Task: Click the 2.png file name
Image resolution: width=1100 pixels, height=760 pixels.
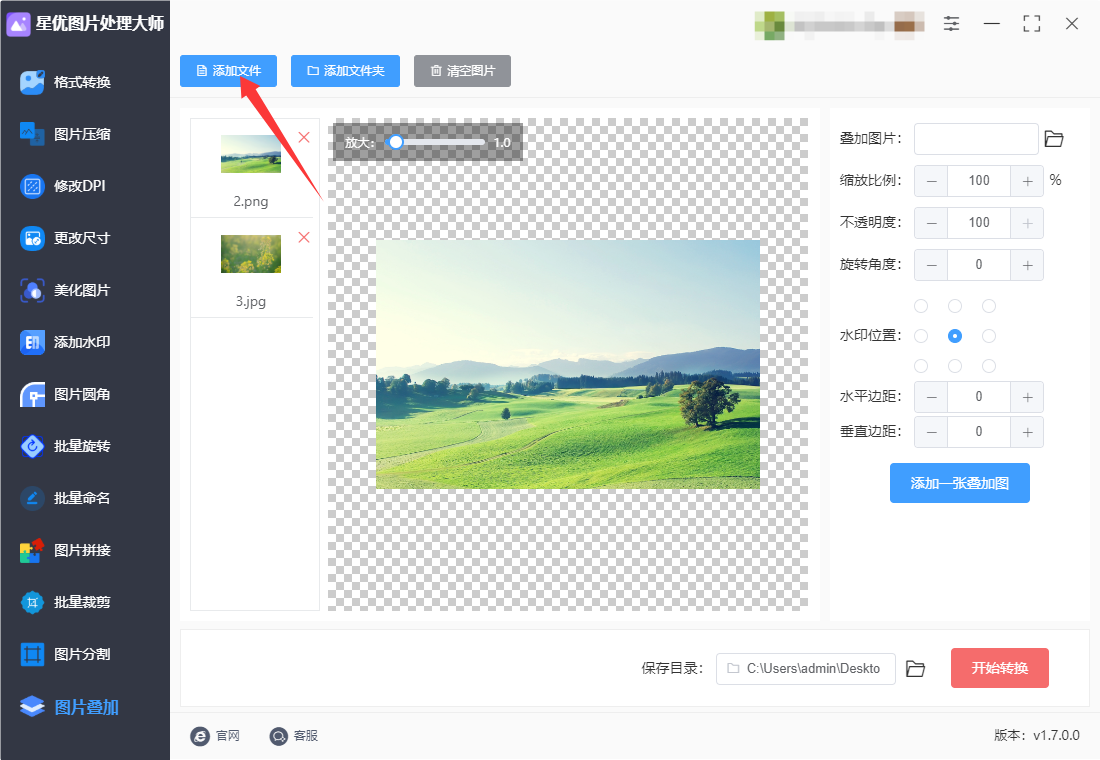Action: point(250,201)
